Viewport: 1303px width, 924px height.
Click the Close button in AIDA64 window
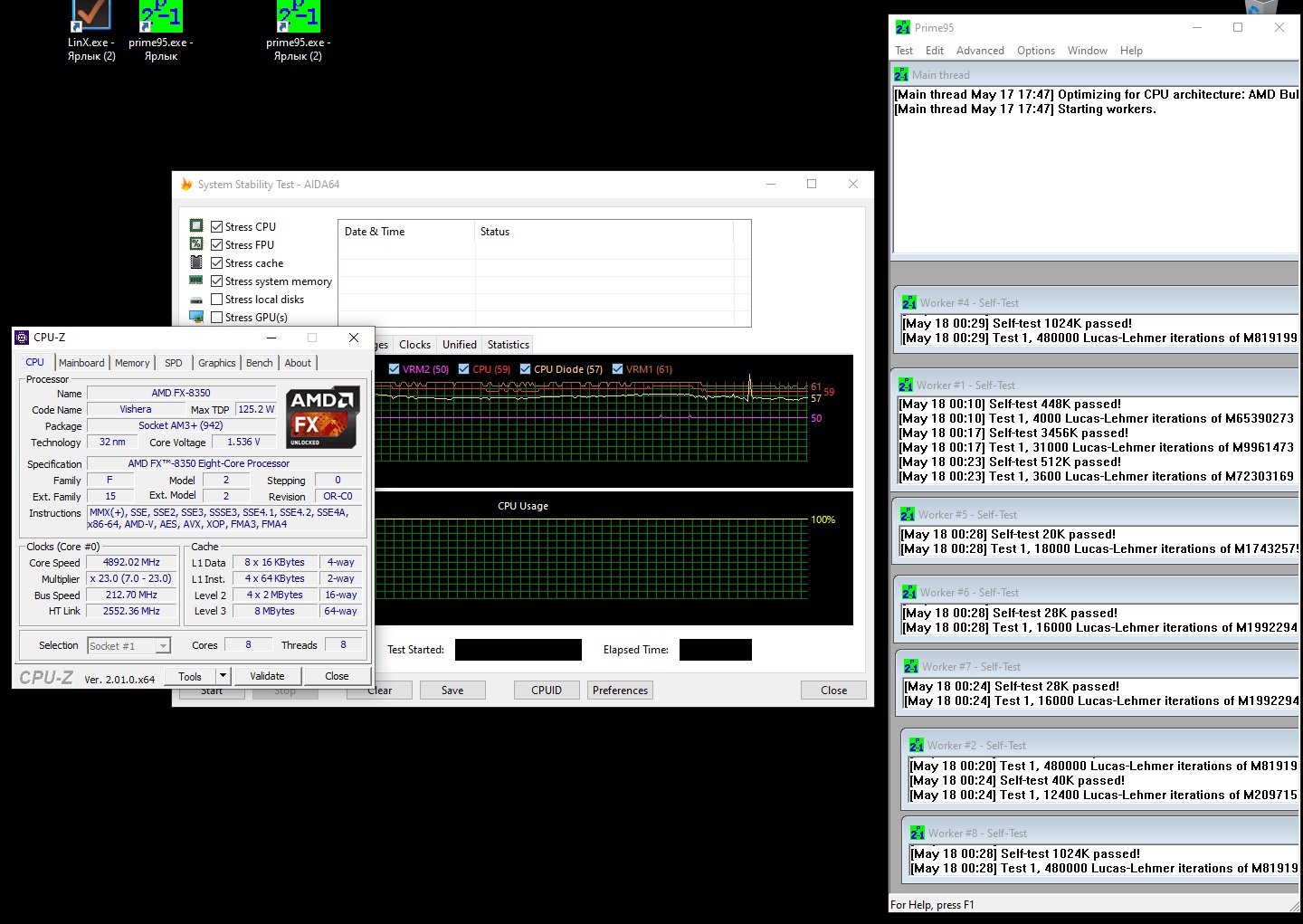click(834, 691)
